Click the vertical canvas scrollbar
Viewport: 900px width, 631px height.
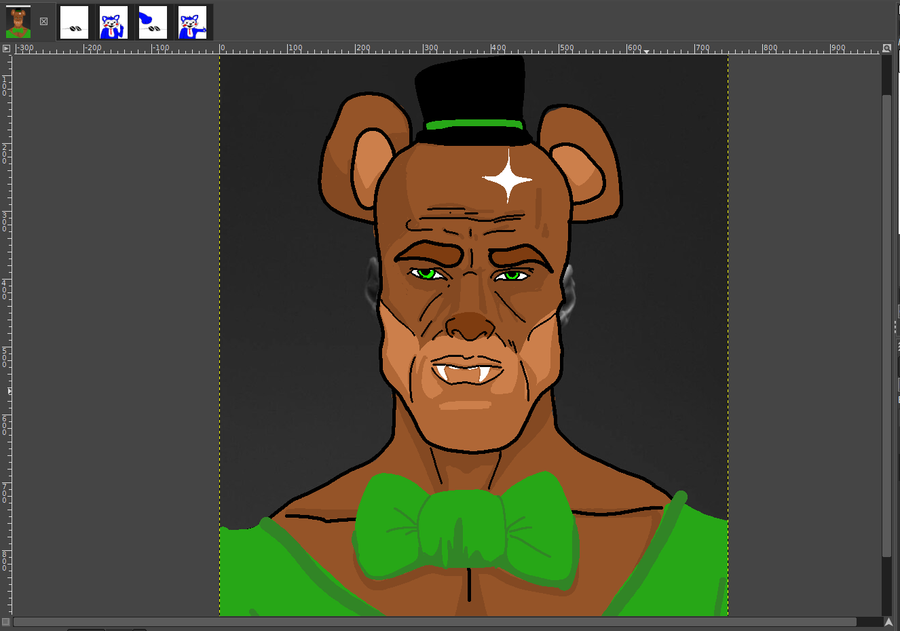[887, 326]
